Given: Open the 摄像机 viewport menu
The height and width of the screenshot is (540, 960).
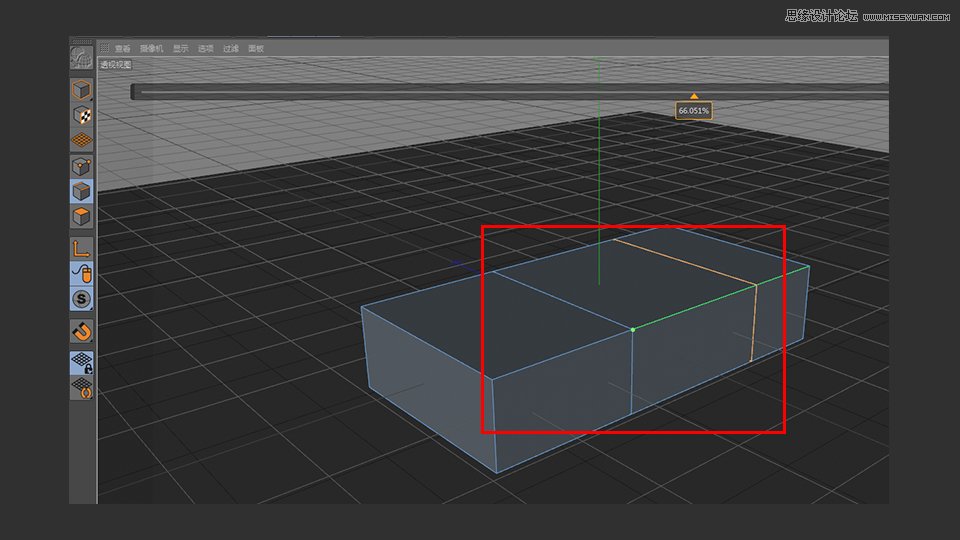Looking at the screenshot, I should coord(151,48).
